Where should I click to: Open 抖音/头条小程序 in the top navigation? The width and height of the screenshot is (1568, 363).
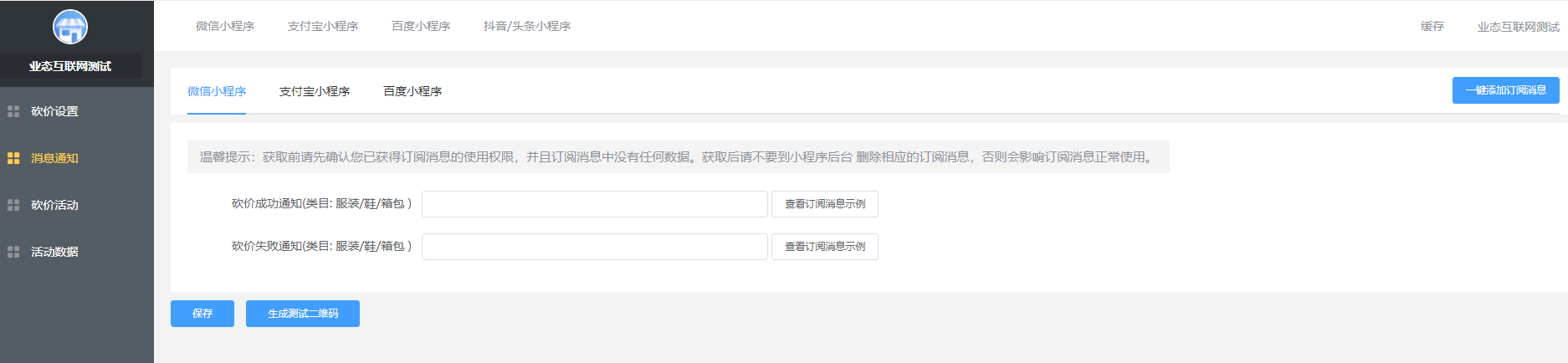pos(527,26)
